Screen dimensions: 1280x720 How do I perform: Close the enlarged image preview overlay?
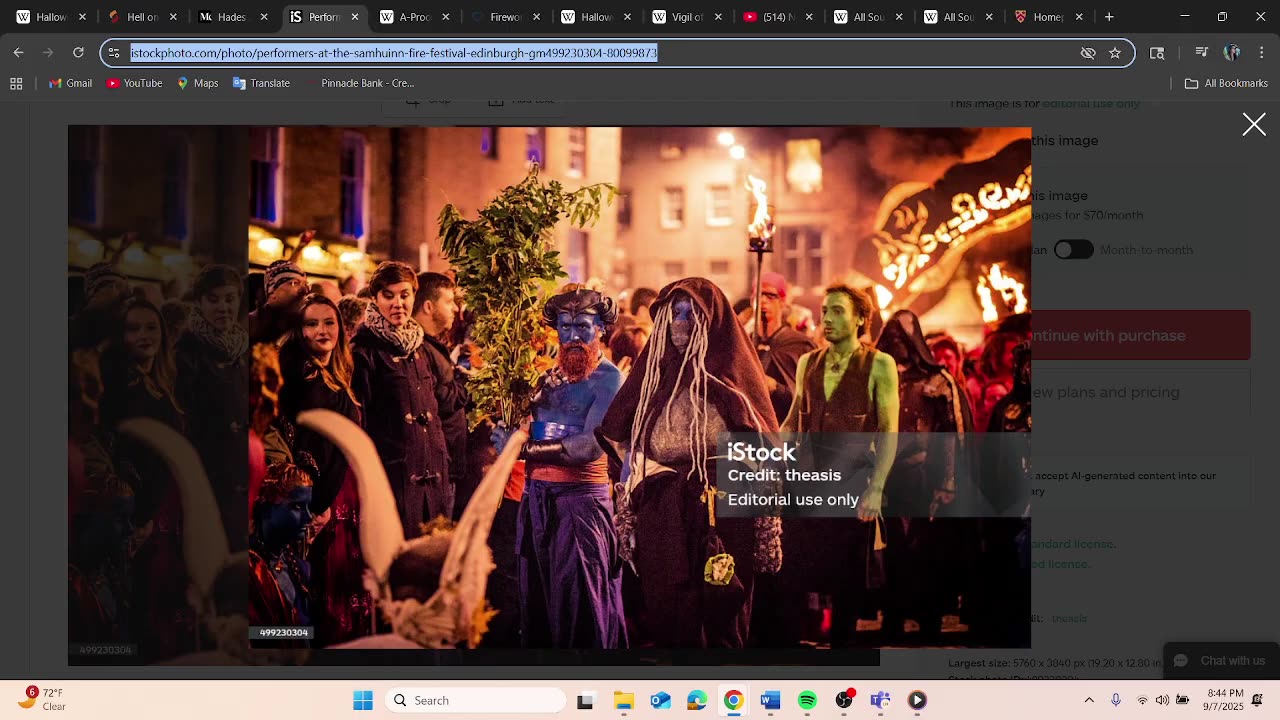coord(1254,124)
